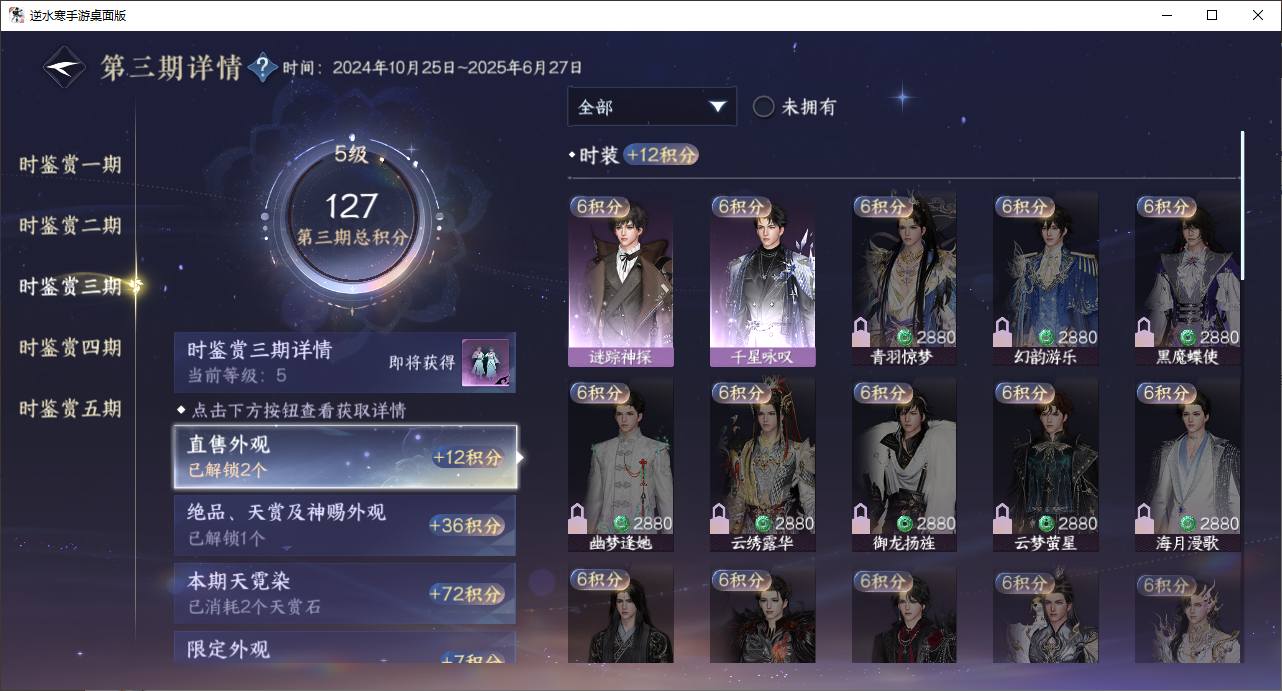Viewport: 1282px width, 691px height.
Task: Click the upcoming reward outfit icon
Action: pos(485,363)
